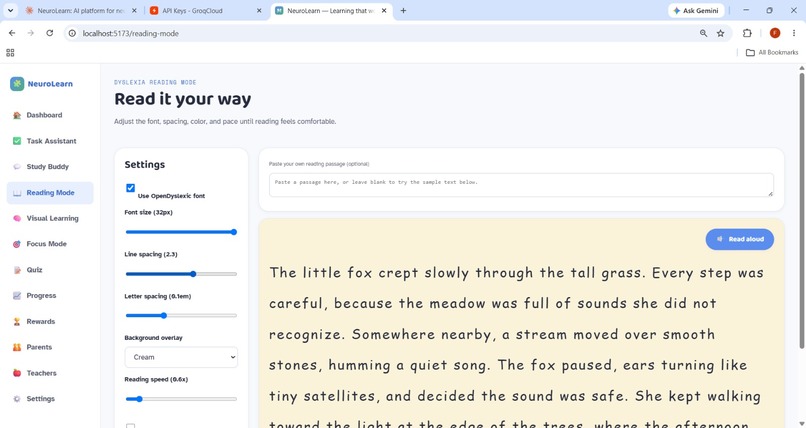Click the zoom magnifier icon in address bar
Image resolution: width=806 pixels, height=428 pixels.
[x=703, y=33]
